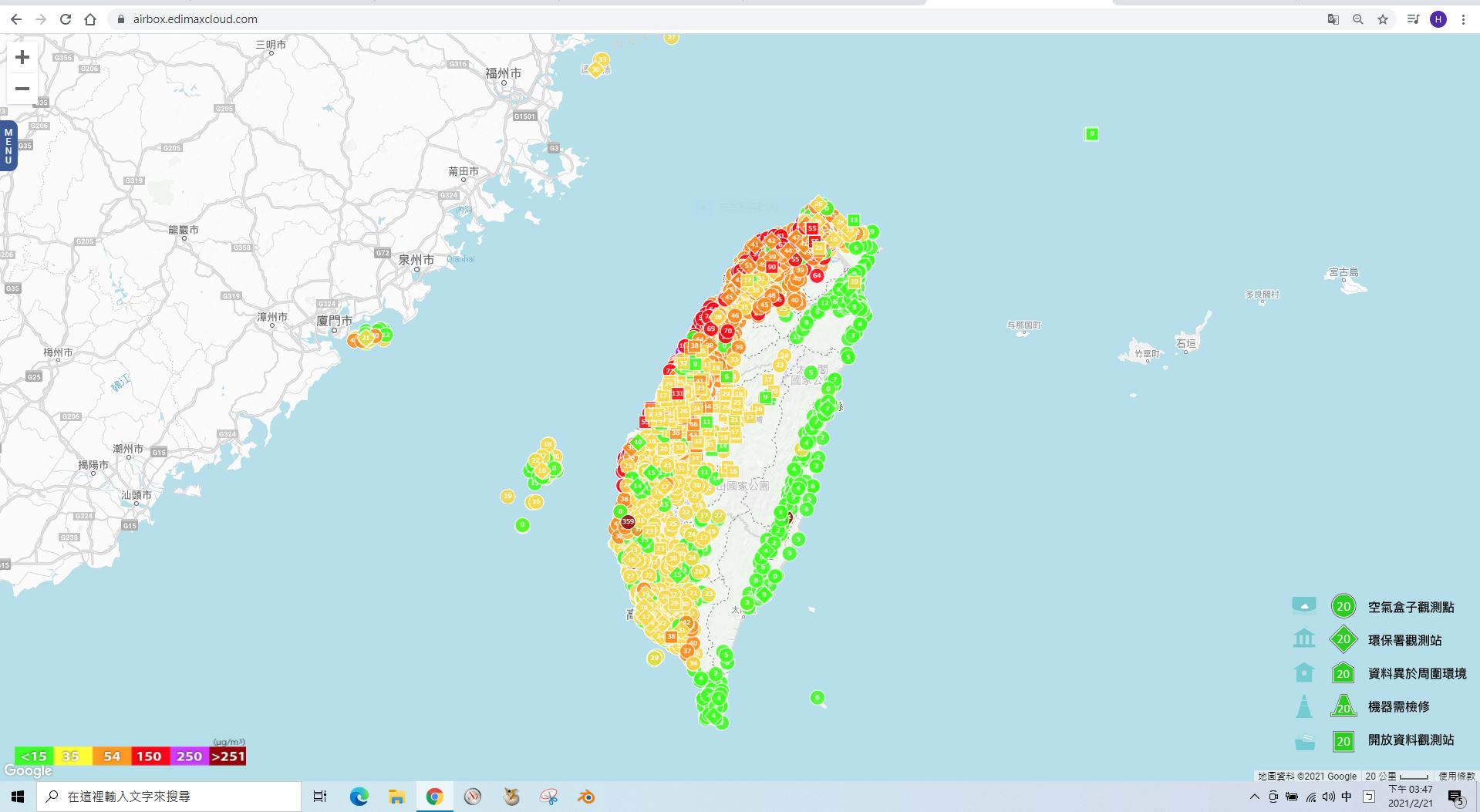Image resolution: width=1480 pixels, height=812 pixels.
Task: Click the EPA building legend icon
Action: [1304, 638]
